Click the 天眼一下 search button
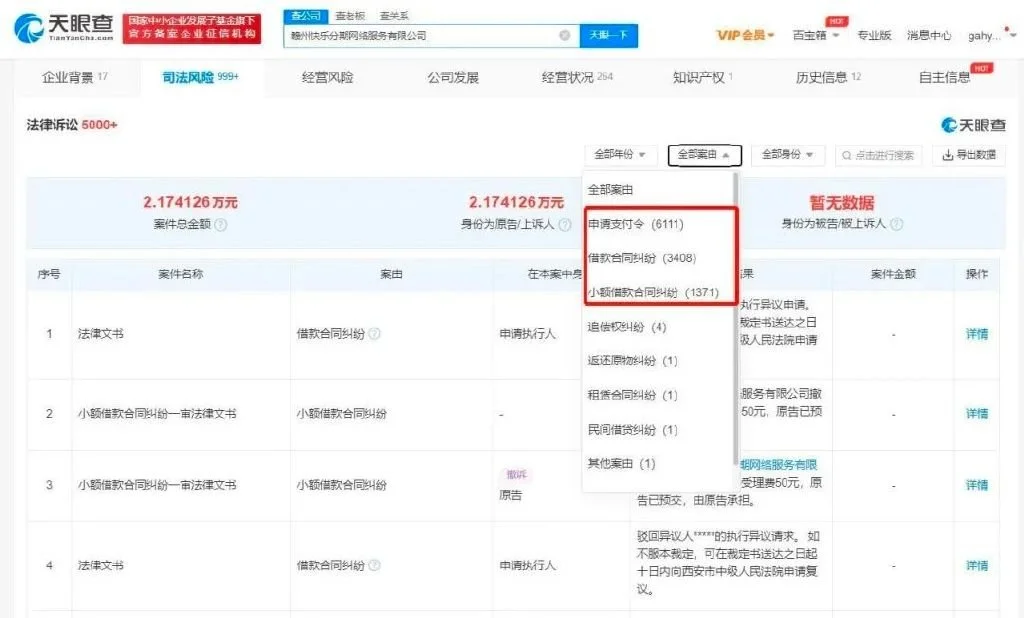Screen dimensions: 1024x618 coord(608,35)
